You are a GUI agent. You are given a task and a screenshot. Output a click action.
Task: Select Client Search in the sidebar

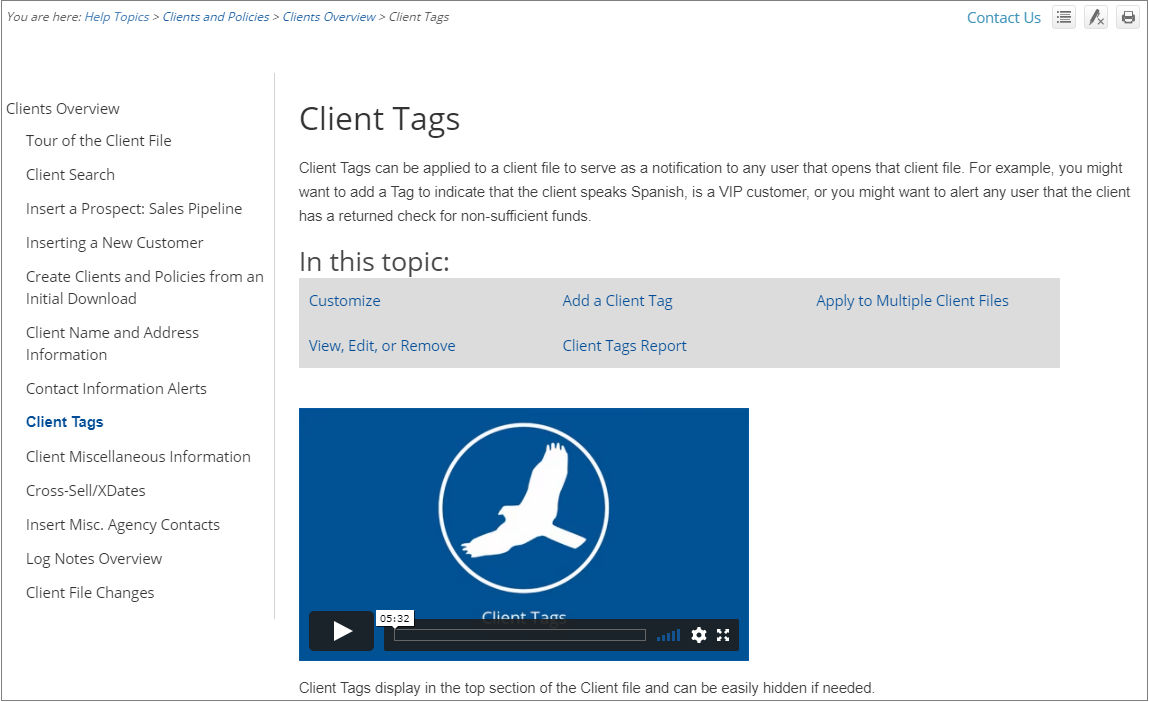[x=70, y=174]
